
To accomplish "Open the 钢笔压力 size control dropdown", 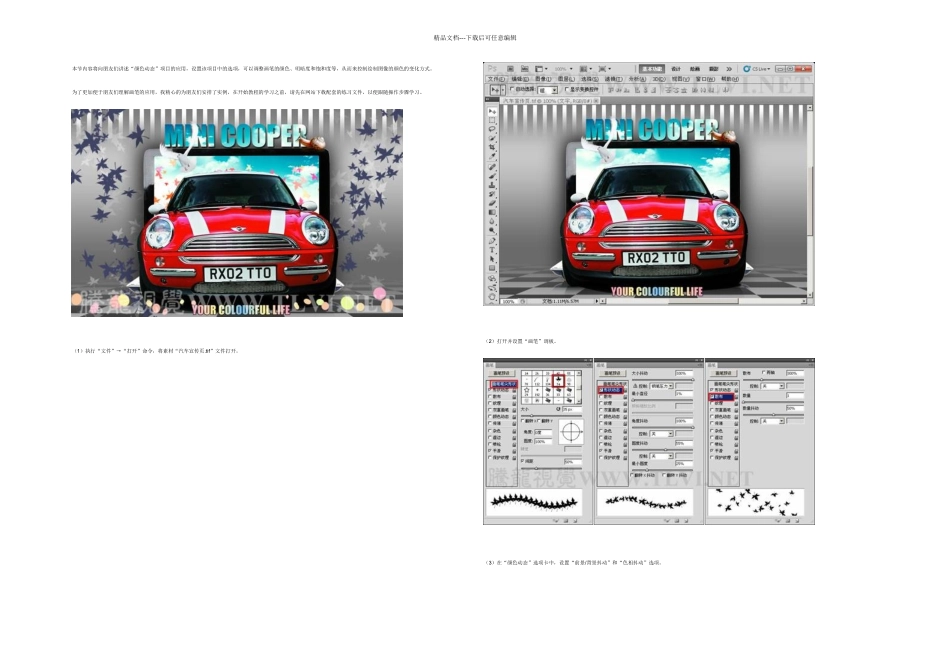I will click(661, 386).
